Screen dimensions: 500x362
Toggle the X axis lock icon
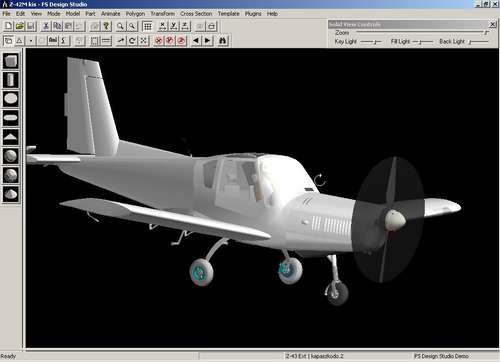[x=162, y=26]
